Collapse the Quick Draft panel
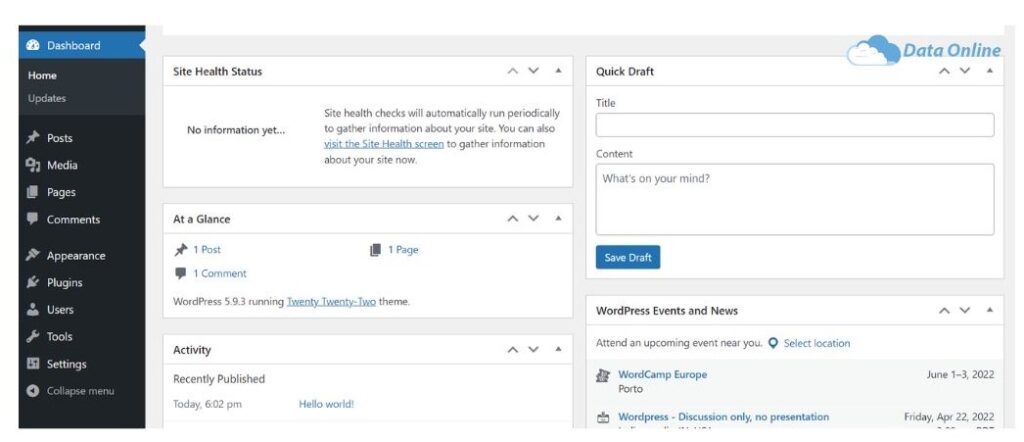The height and width of the screenshot is (442, 1024). pos(990,71)
